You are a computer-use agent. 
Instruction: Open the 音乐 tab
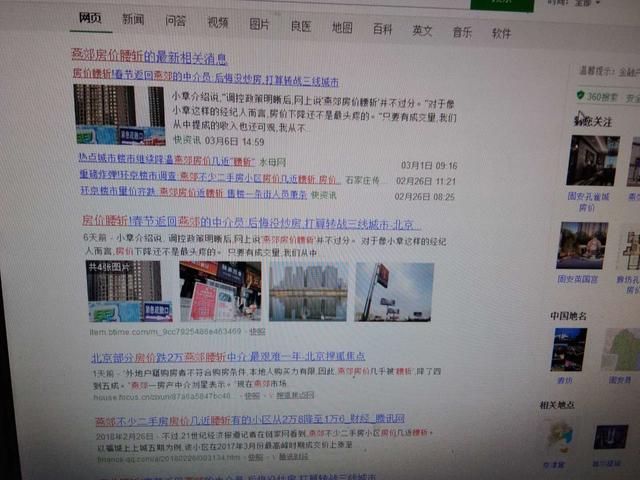[x=462, y=32]
